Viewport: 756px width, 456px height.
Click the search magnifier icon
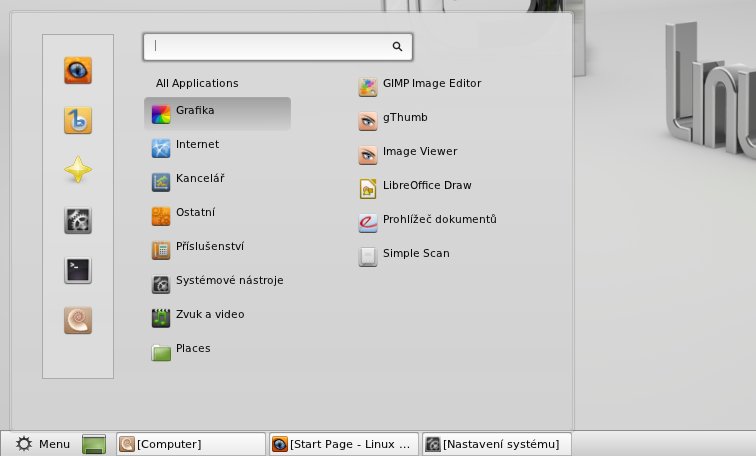397,46
